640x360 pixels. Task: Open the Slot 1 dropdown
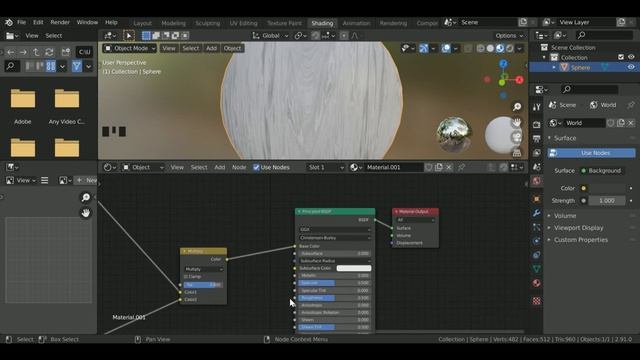[x=325, y=167]
